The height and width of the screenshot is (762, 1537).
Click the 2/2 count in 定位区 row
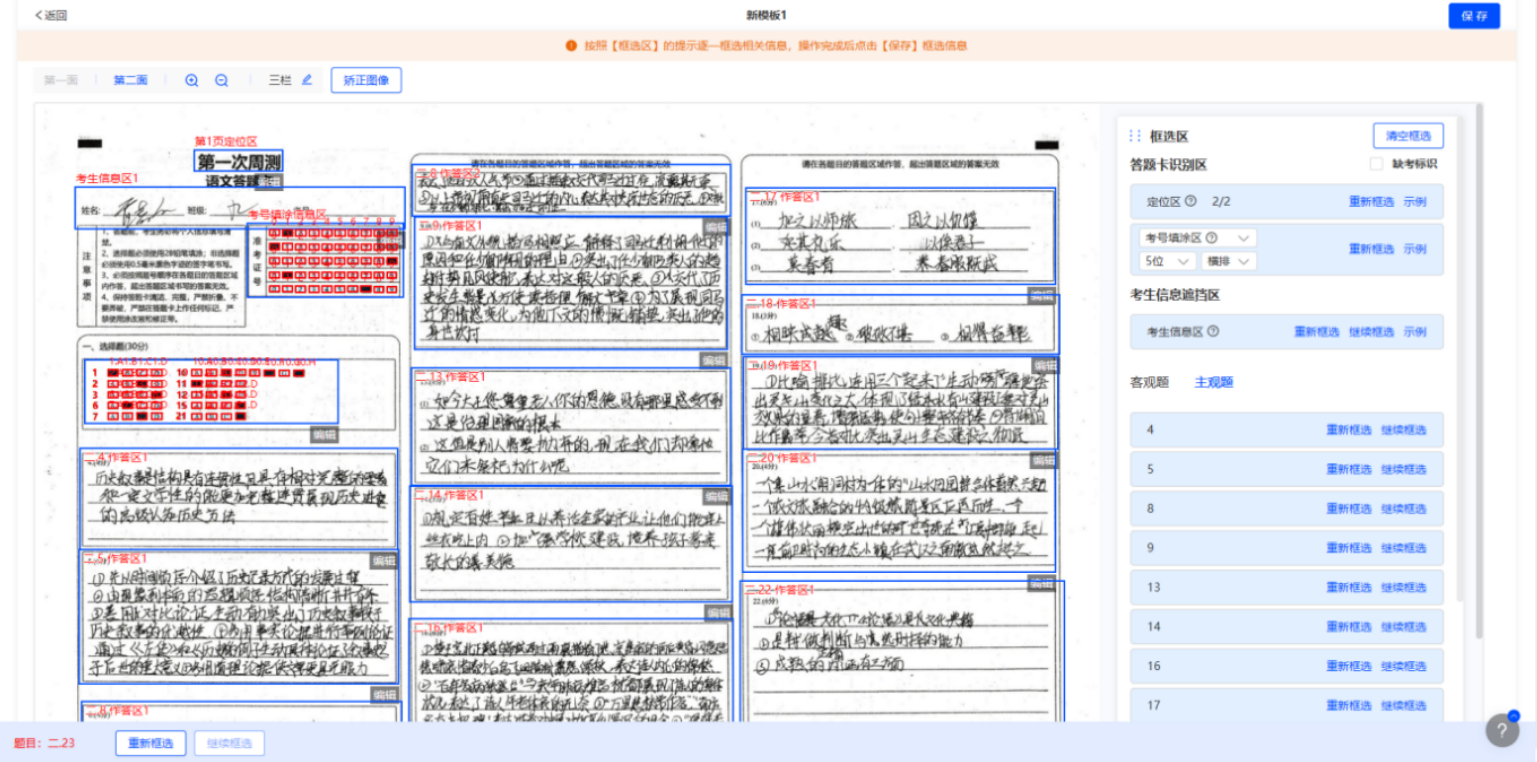[x=1220, y=201]
